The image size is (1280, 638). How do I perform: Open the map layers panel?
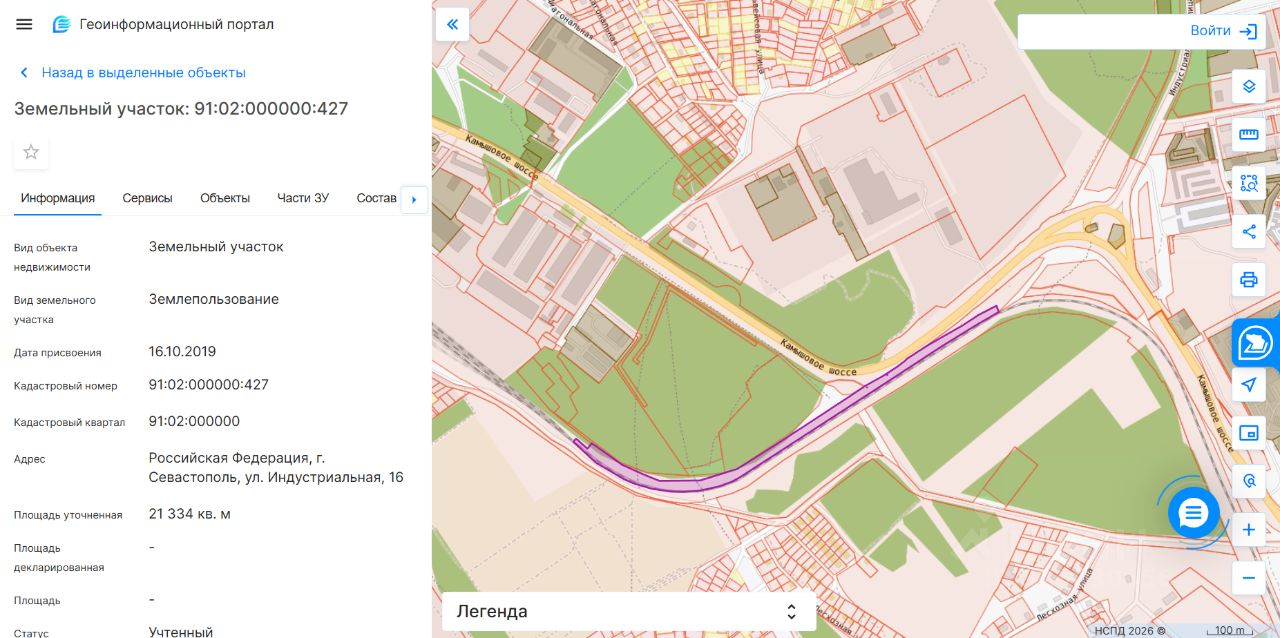click(1248, 86)
